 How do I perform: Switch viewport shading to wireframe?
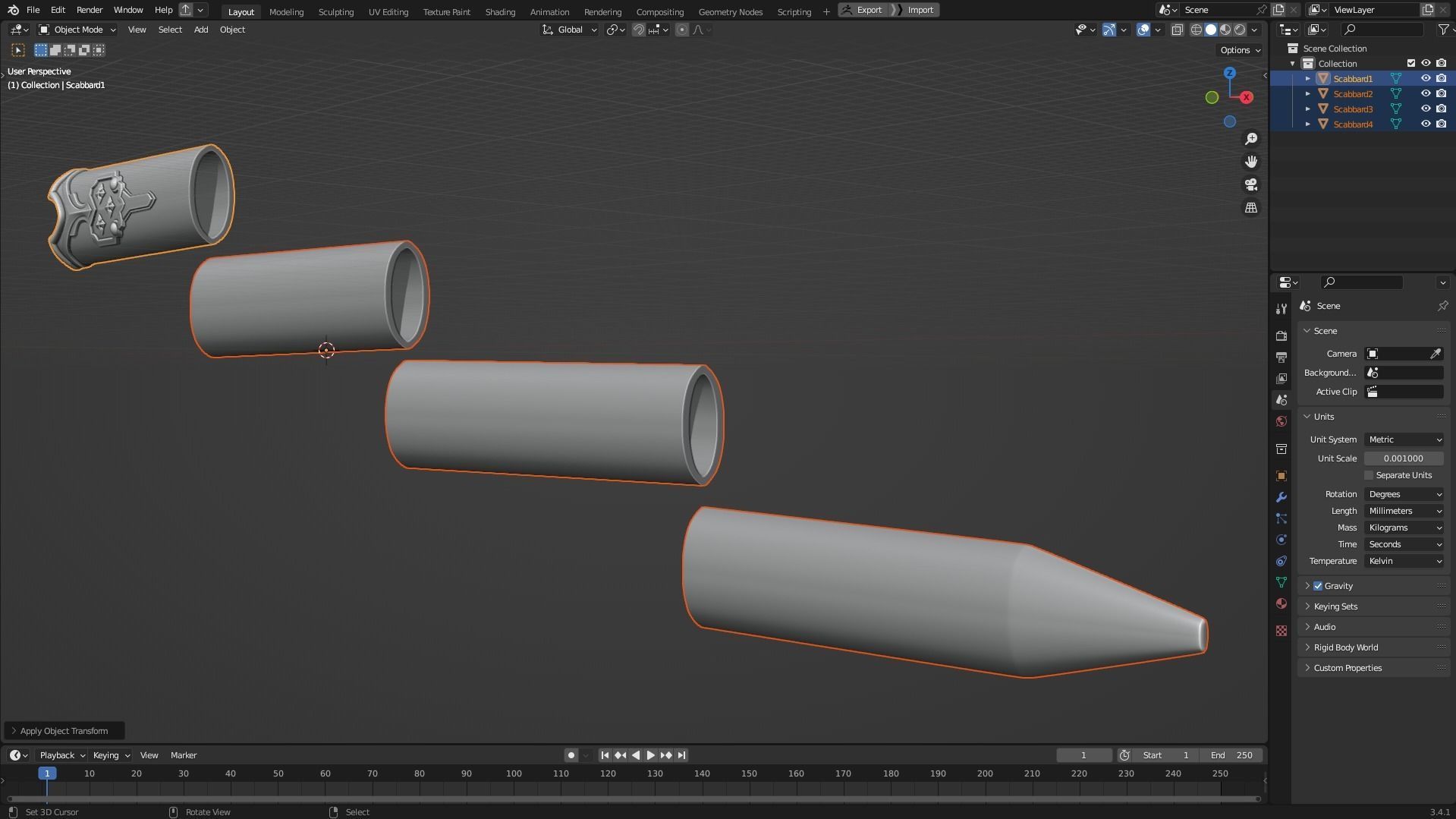pos(1197,30)
